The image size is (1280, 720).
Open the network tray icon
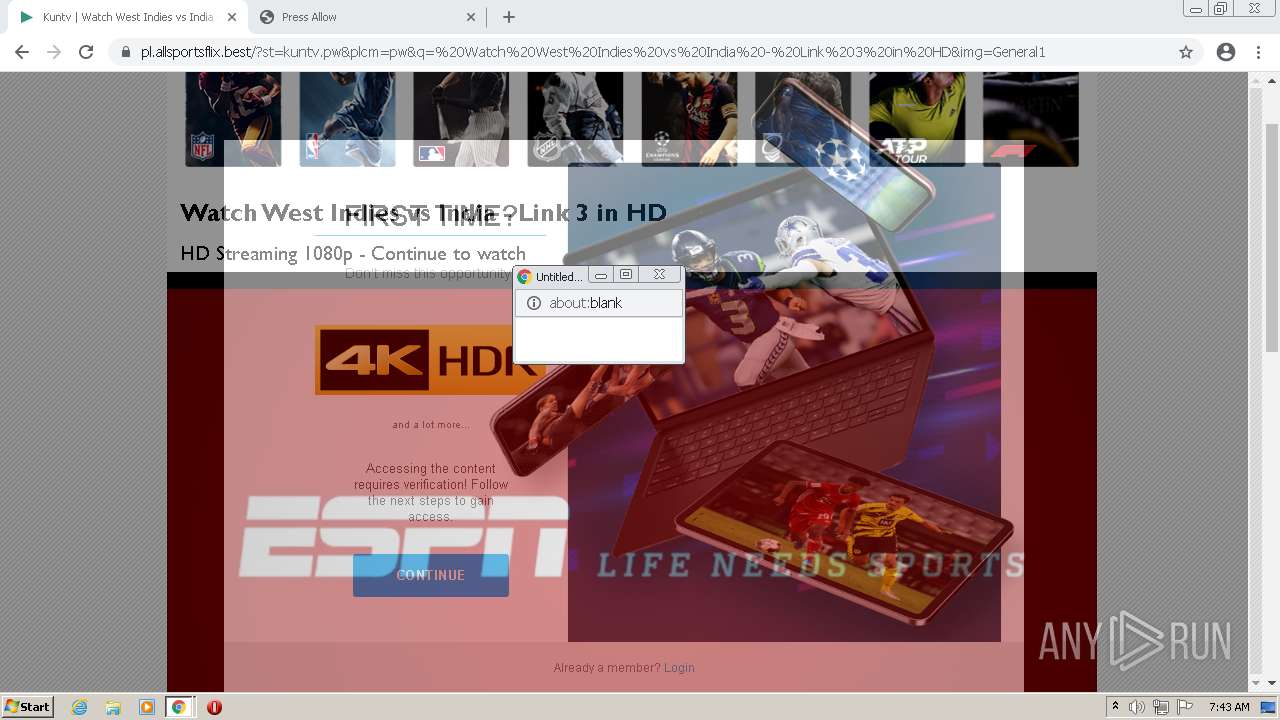pyautogui.click(x=1161, y=707)
